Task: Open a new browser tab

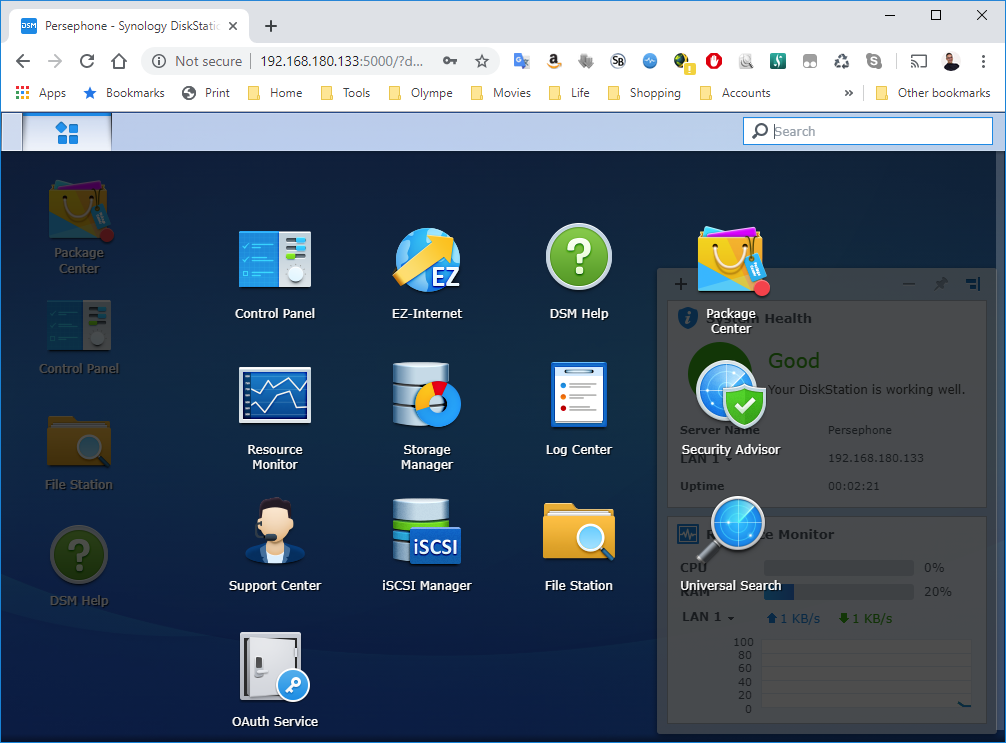Action: pyautogui.click(x=271, y=26)
